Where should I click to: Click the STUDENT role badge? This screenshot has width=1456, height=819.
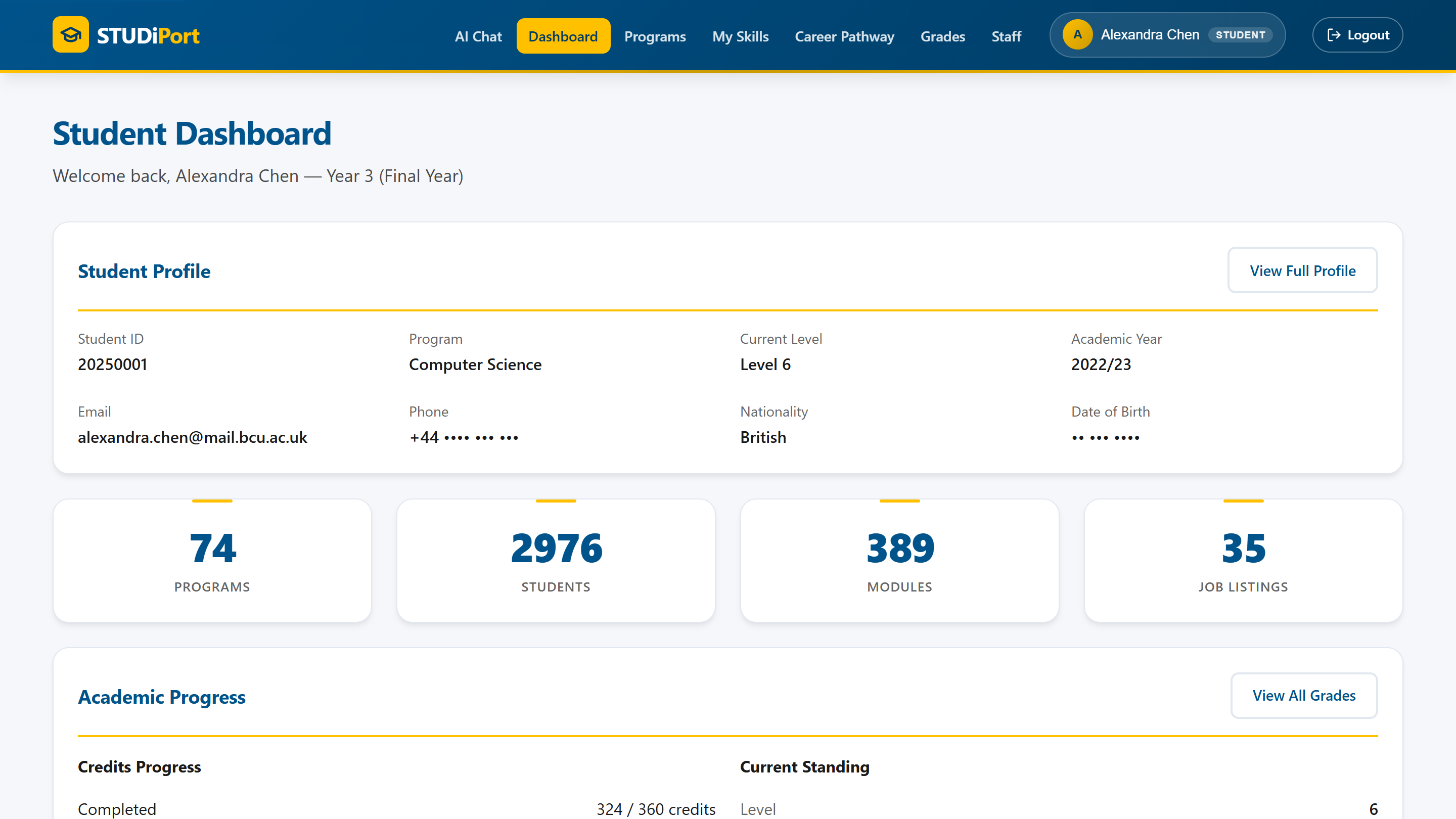tap(1240, 35)
